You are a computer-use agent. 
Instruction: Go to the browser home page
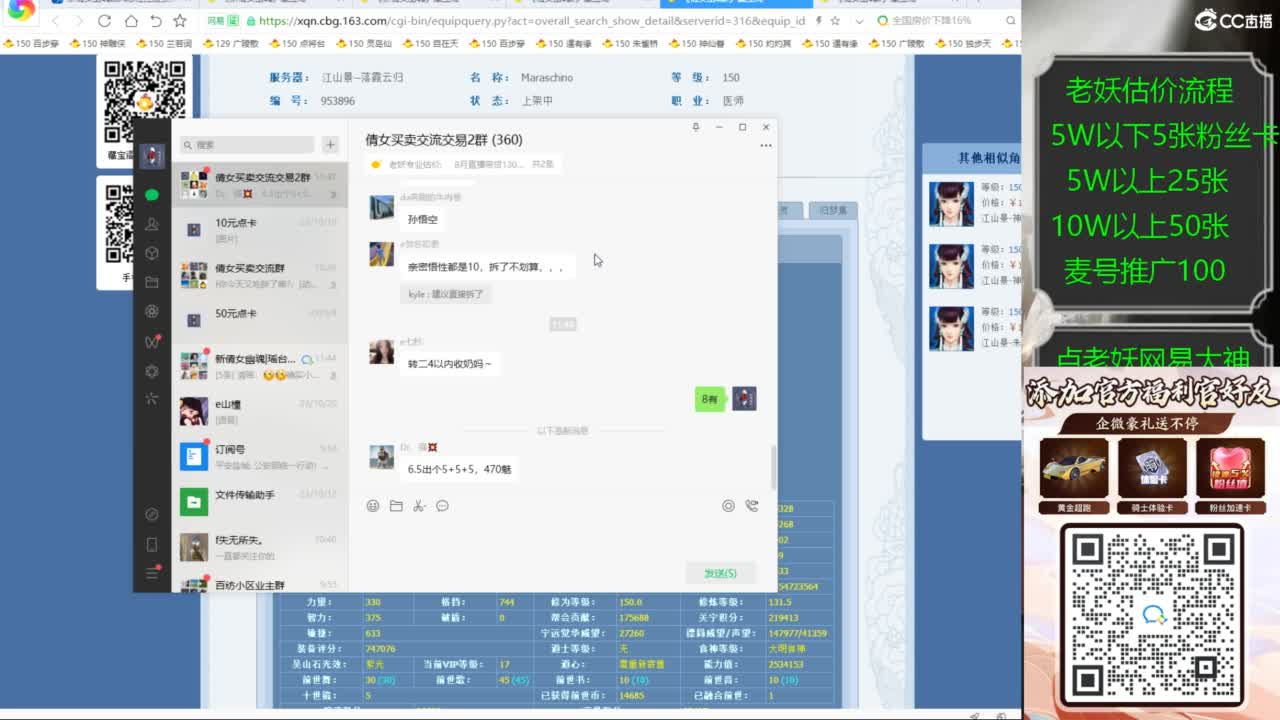tap(131, 20)
